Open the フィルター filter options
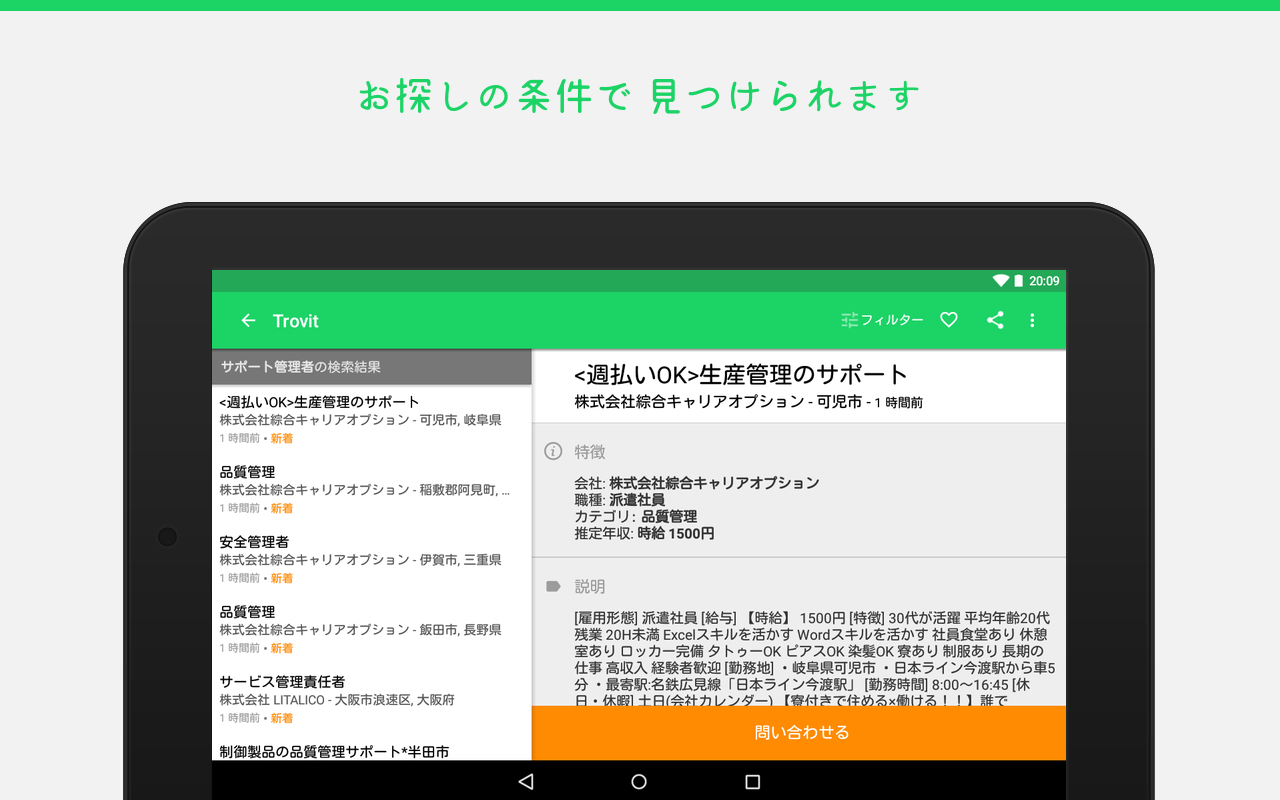This screenshot has width=1280, height=800. click(x=882, y=320)
